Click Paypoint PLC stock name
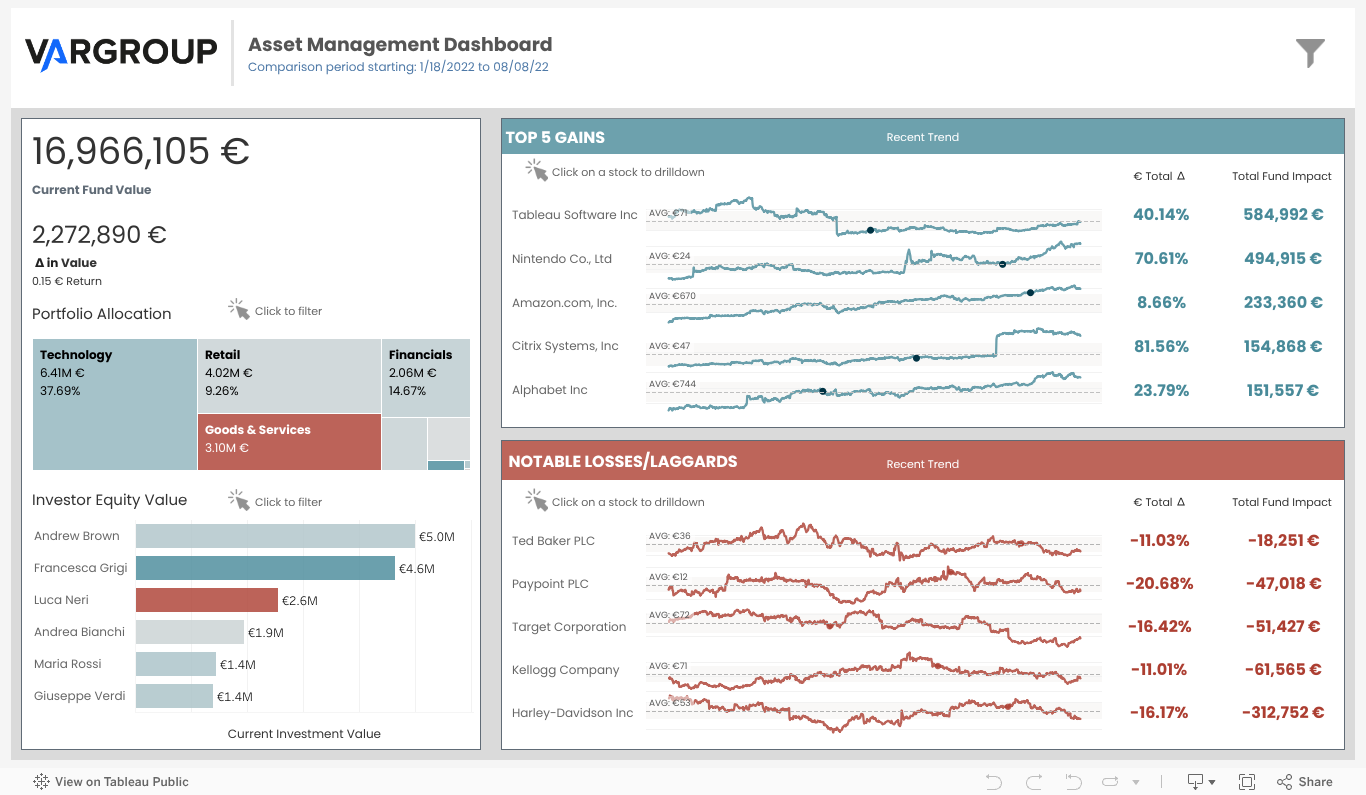 pos(550,584)
